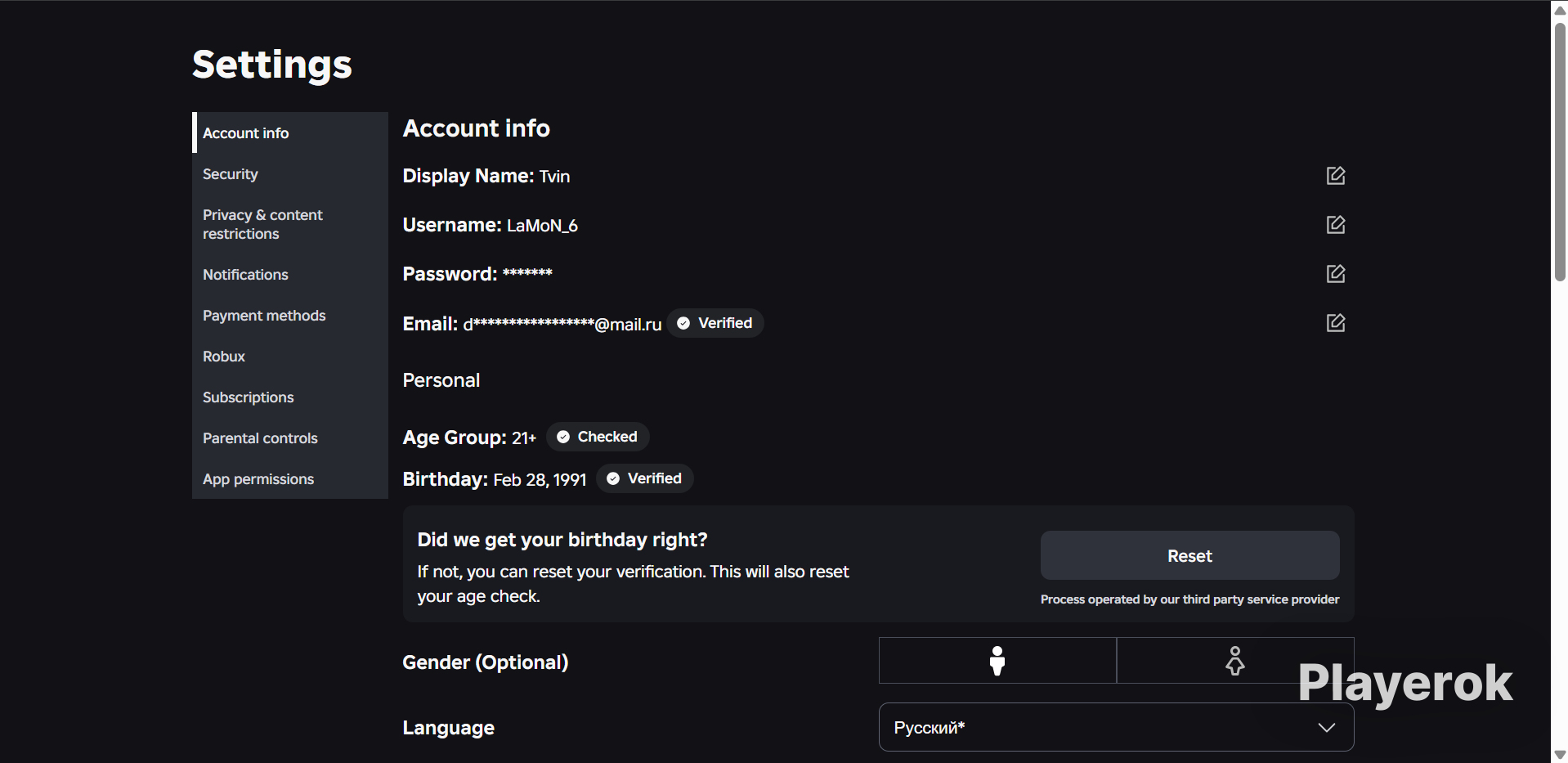
Task: Expand the language list chevron arrow
Action: point(1327,727)
